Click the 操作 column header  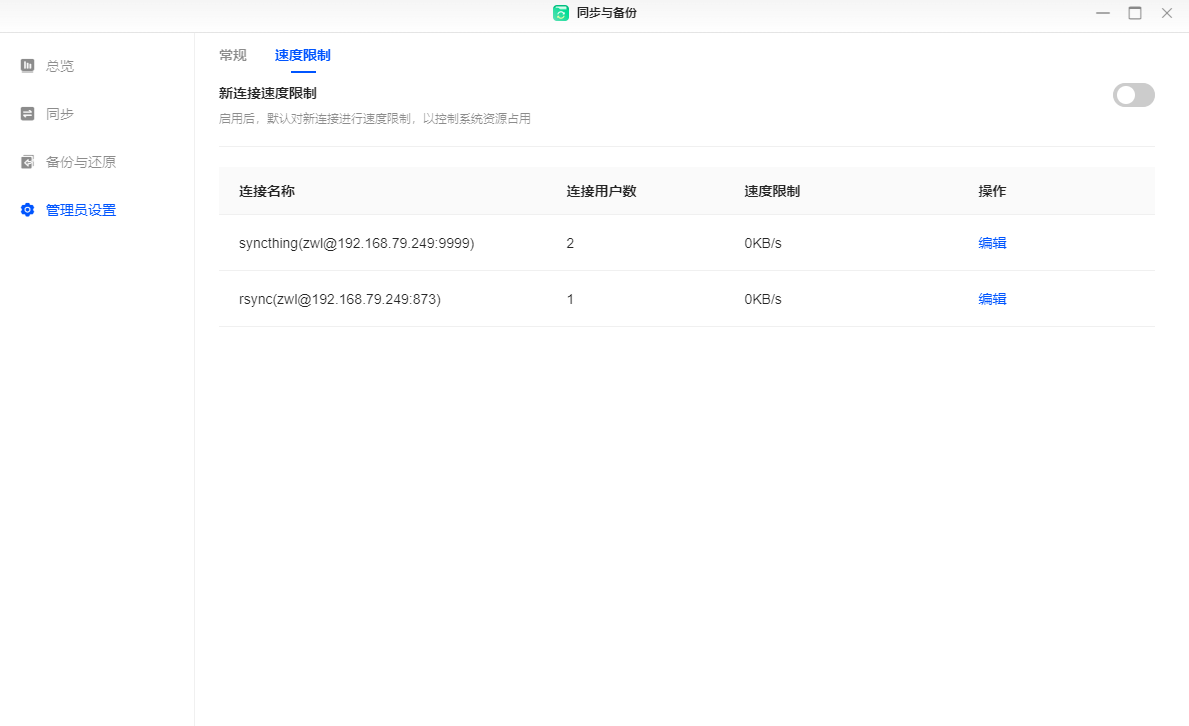pos(992,191)
